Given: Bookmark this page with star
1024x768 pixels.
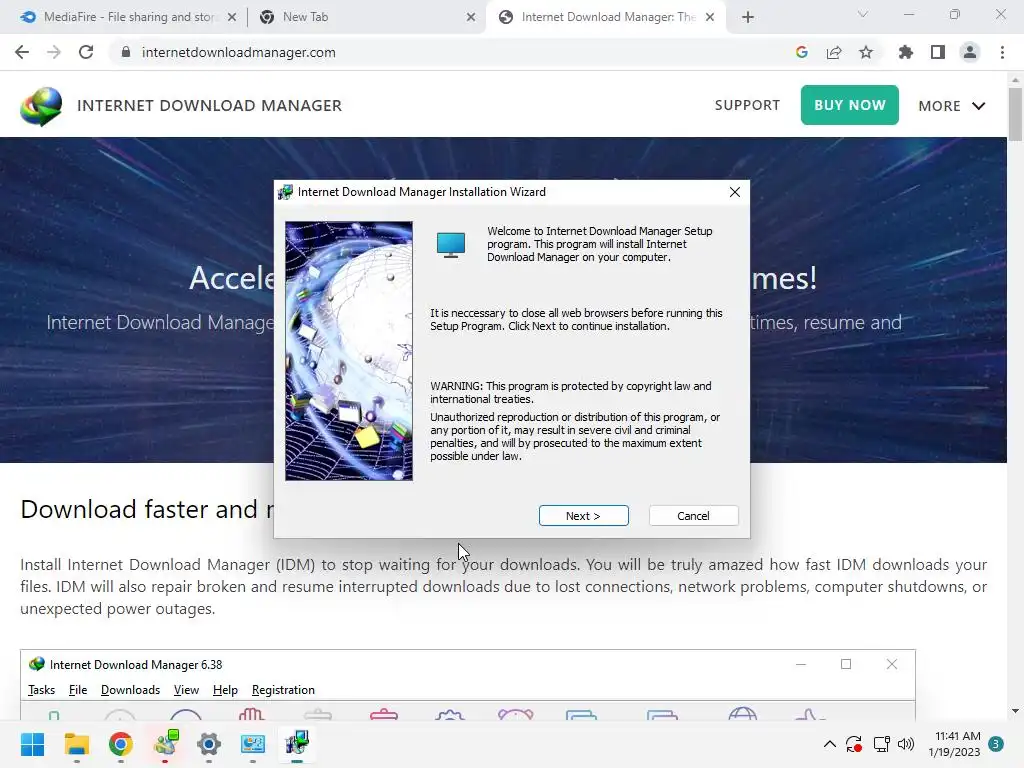Looking at the screenshot, I should pos(866,52).
